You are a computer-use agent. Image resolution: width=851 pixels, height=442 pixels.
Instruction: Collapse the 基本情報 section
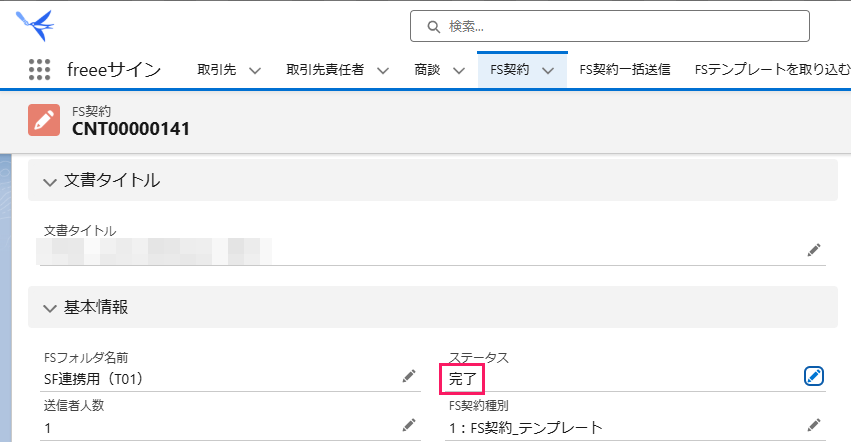50,308
